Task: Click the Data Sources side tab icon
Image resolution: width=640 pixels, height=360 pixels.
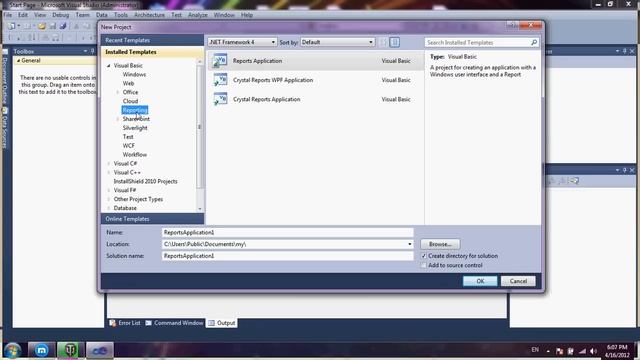Action: coord(5,111)
